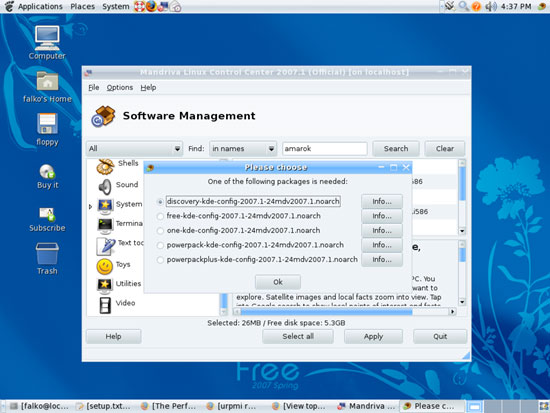Select powerpack-kde-config radio option
This screenshot has height=413, width=550.
[x=160, y=245]
